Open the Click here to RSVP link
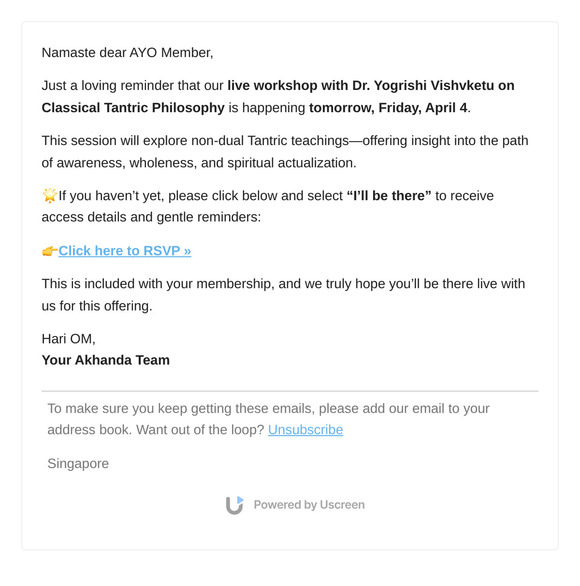 pyautogui.click(x=124, y=251)
